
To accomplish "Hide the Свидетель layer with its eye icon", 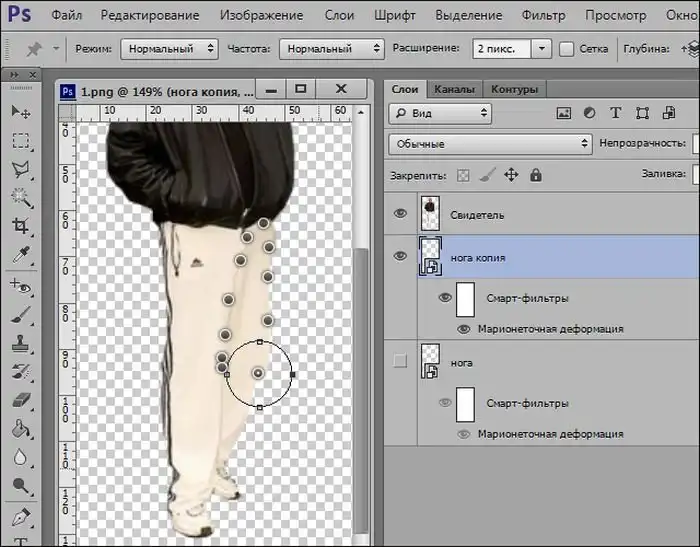I will point(401,214).
